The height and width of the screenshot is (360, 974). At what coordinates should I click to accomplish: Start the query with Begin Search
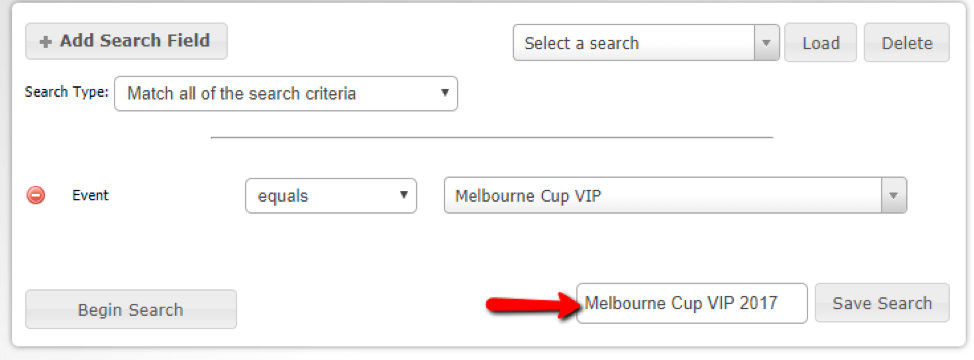(x=130, y=309)
